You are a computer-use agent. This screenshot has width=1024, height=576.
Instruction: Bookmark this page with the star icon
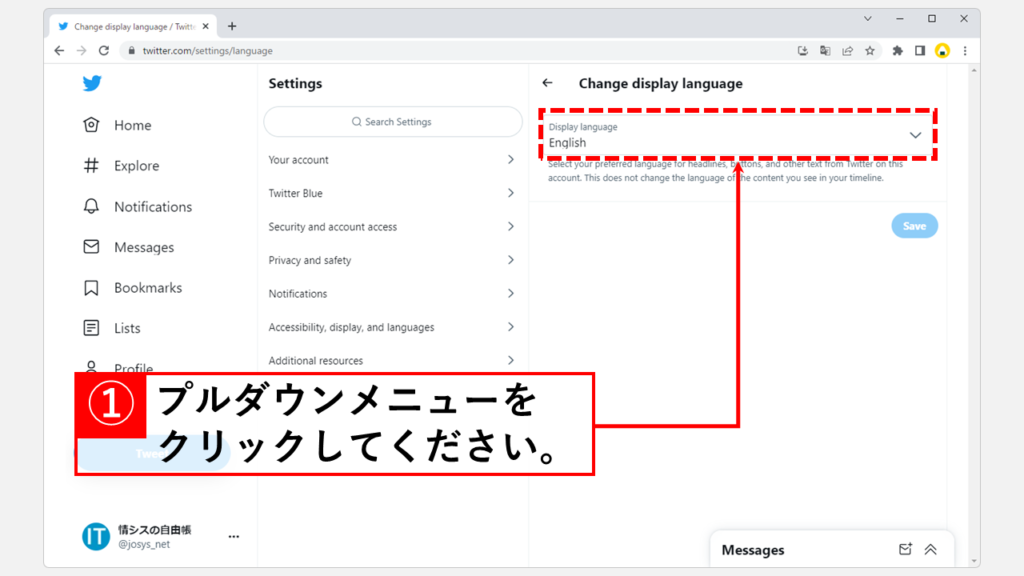pos(870,51)
